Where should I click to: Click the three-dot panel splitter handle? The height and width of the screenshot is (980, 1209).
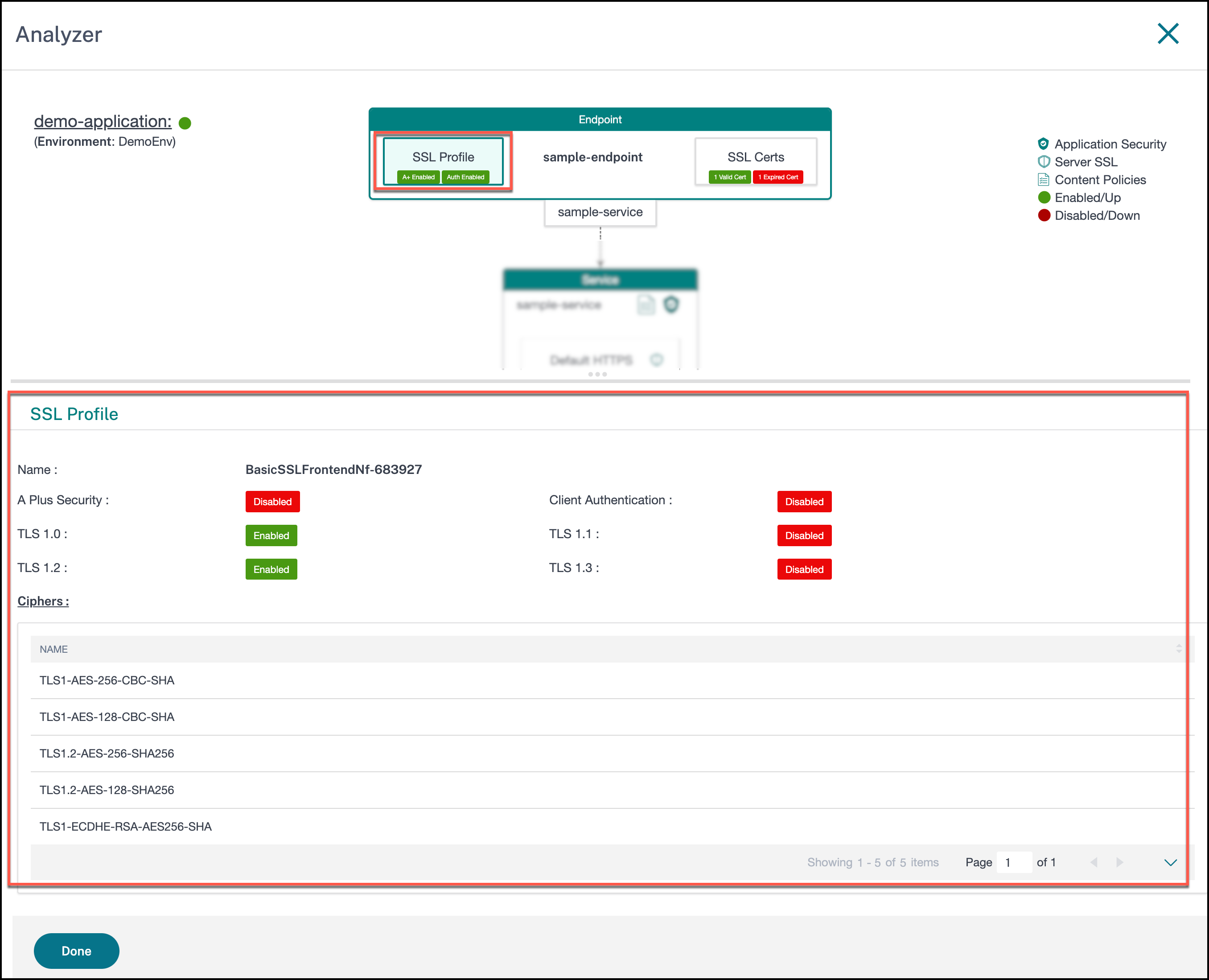point(597,374)
